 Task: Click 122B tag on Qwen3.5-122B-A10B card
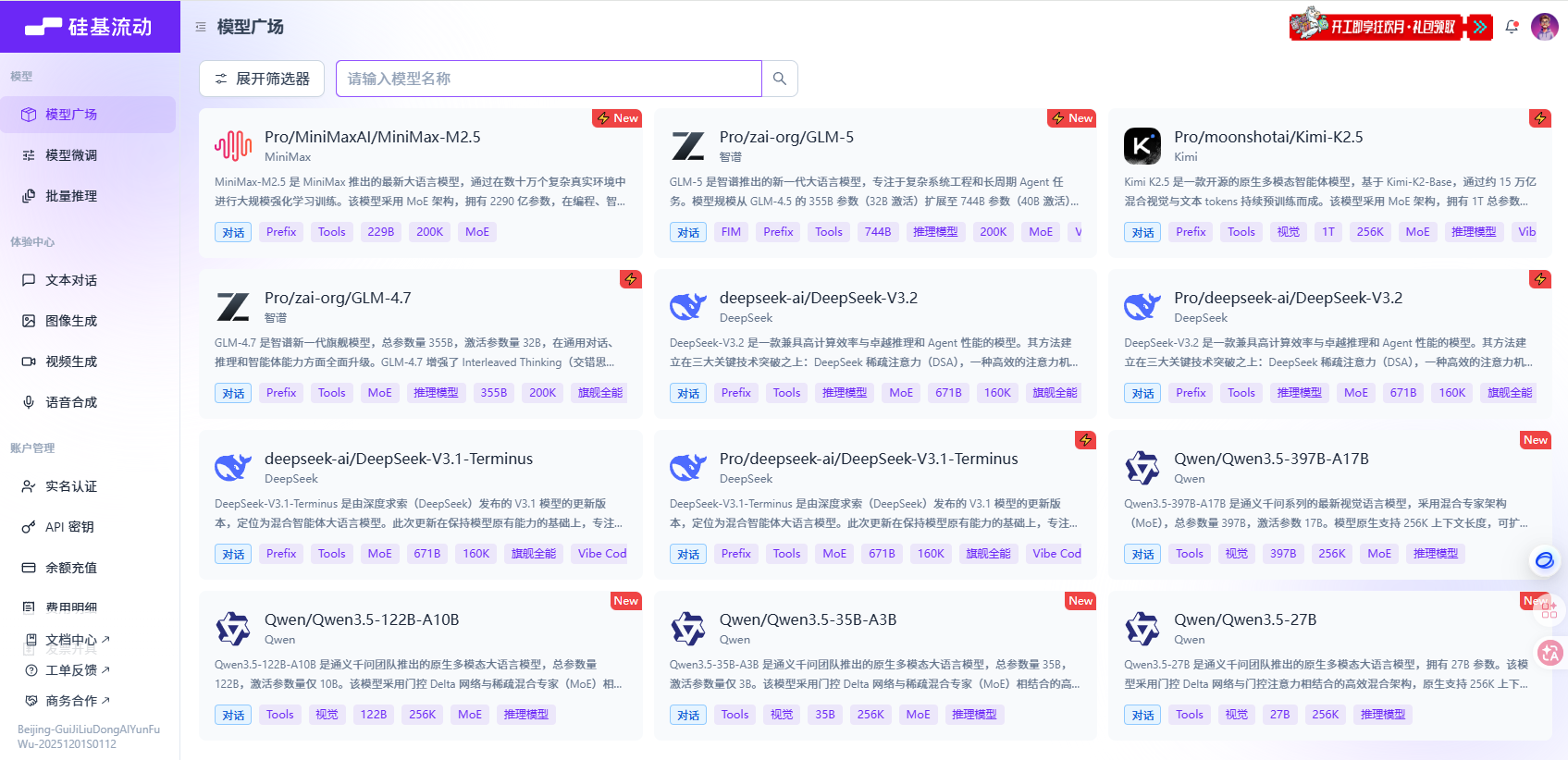[374, 715]
